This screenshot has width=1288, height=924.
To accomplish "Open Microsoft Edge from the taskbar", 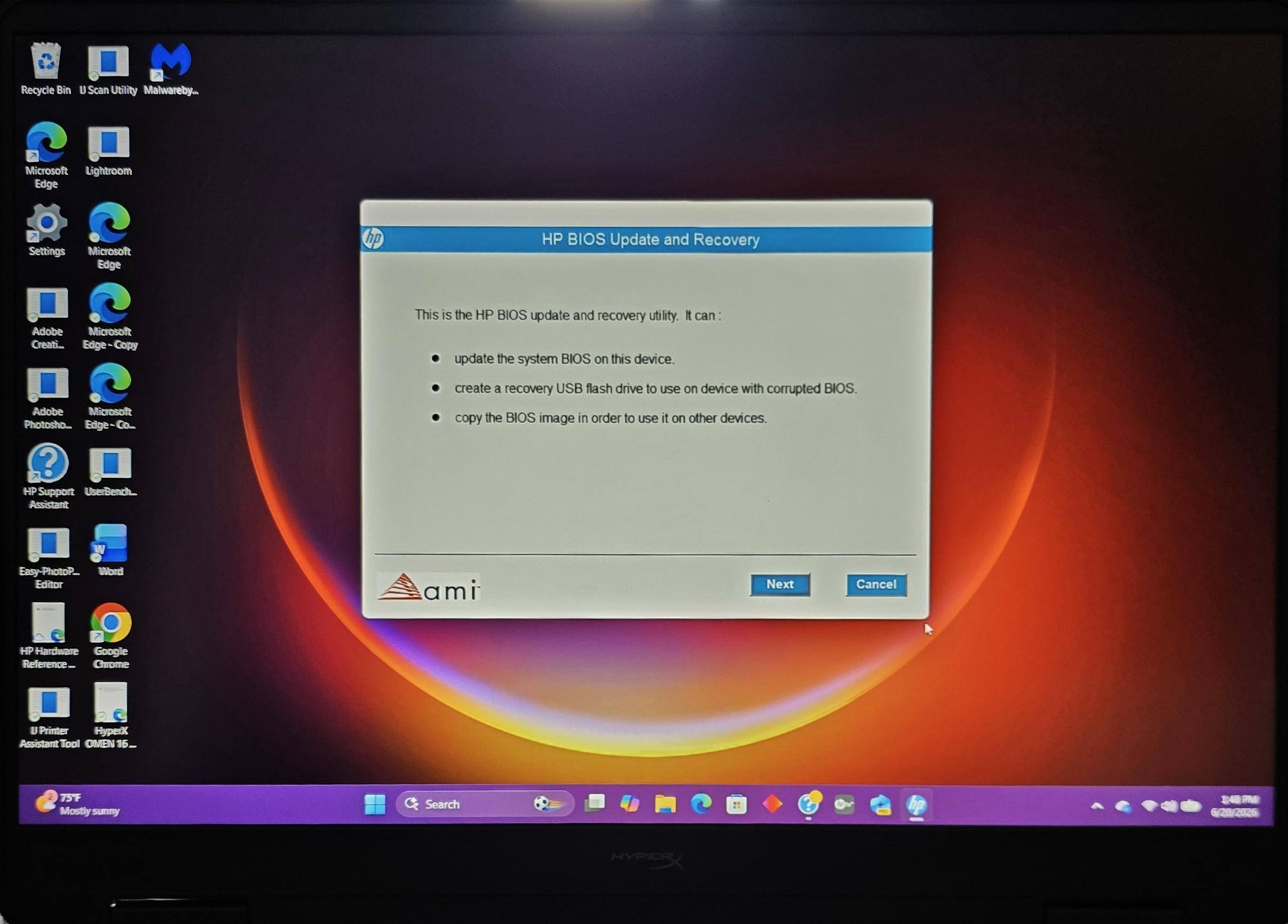I will point(701,804).
